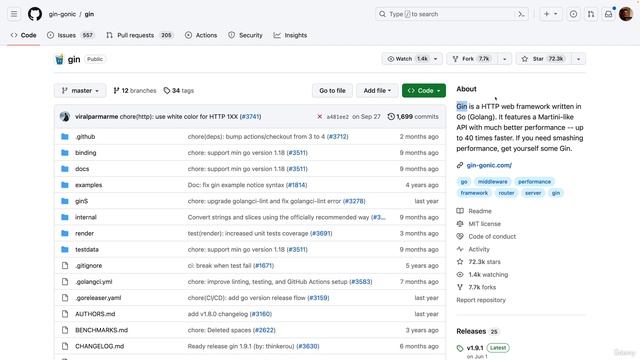
Task: Star the gin repository
Action: 543,59
